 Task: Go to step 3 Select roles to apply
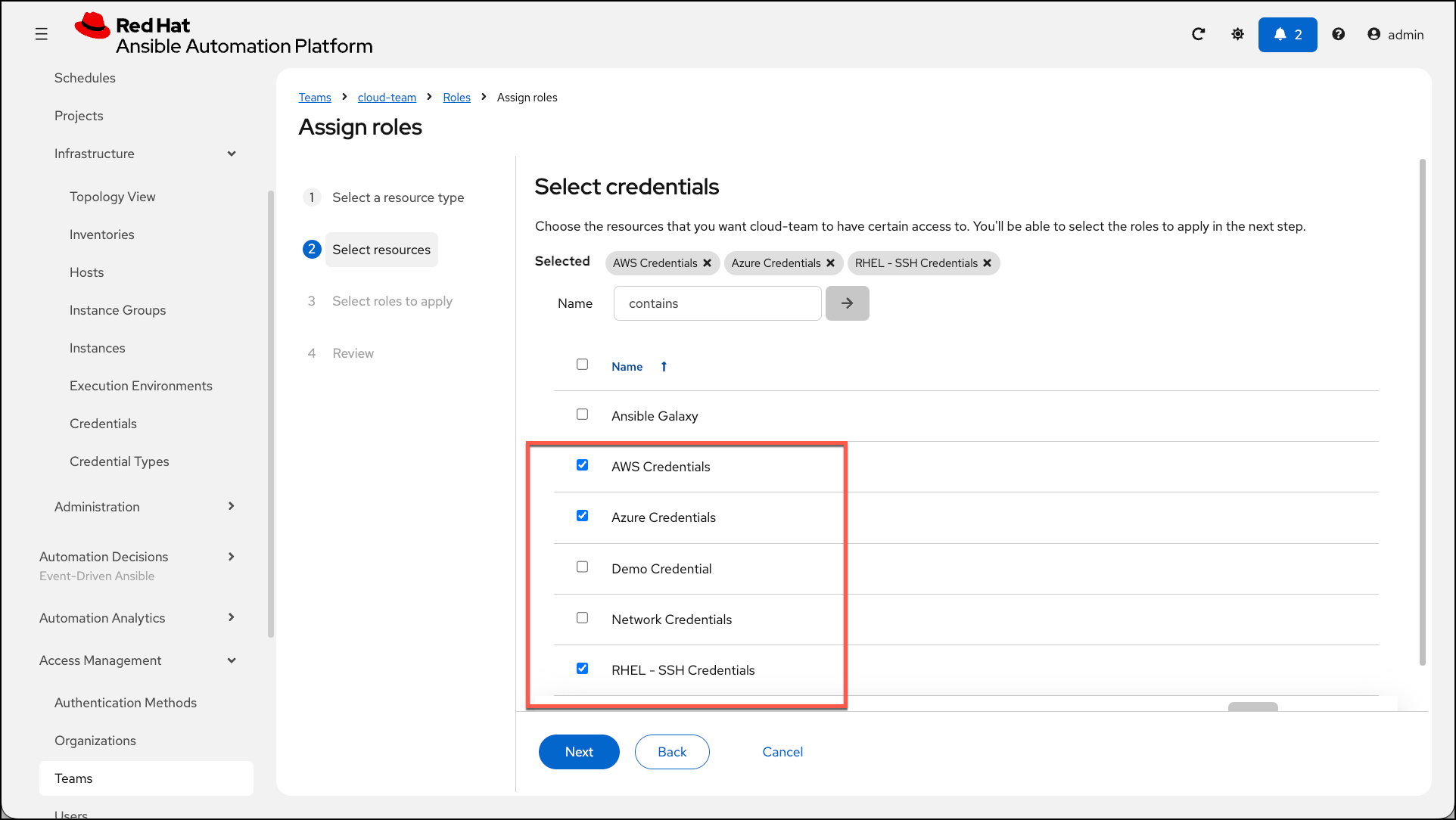tap(392, 301)
